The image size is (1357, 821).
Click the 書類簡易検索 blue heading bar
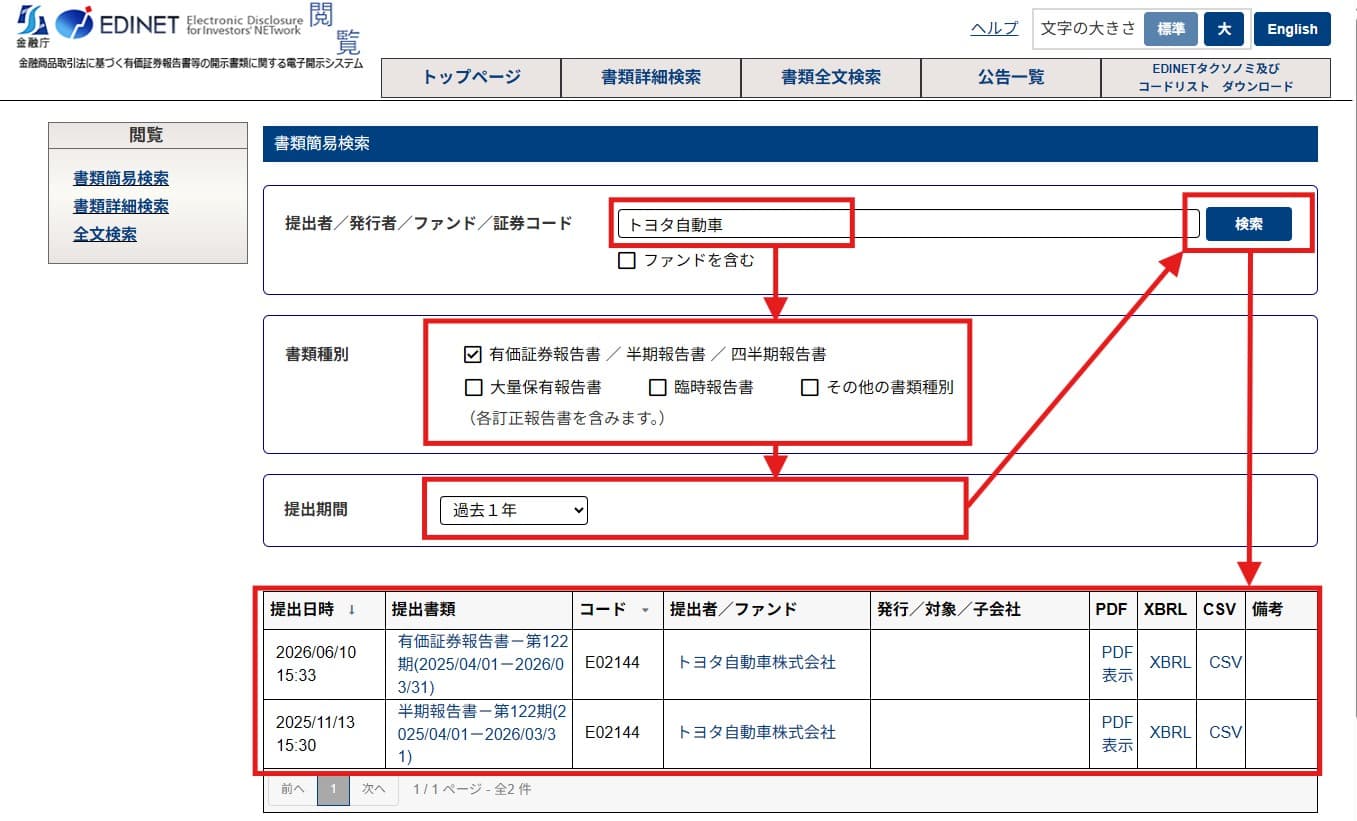pyautogui.click(x=790, y=144)
